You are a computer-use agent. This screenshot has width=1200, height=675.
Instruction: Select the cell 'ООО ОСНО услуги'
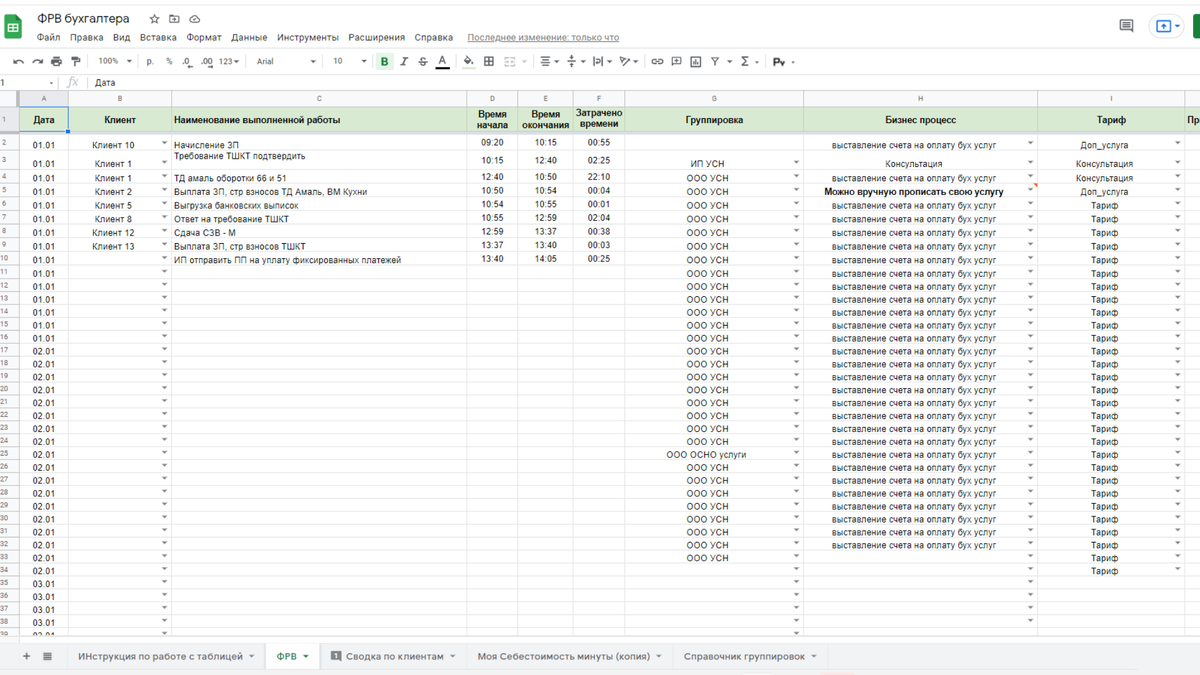[x=714, y=455]
